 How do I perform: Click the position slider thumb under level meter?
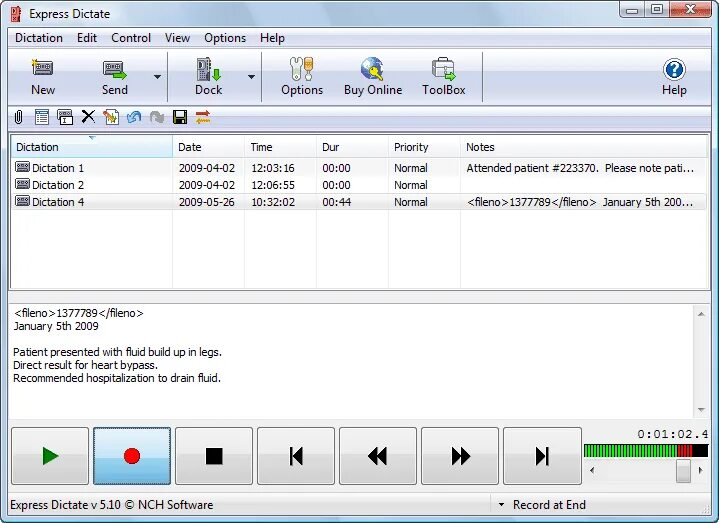683,470
